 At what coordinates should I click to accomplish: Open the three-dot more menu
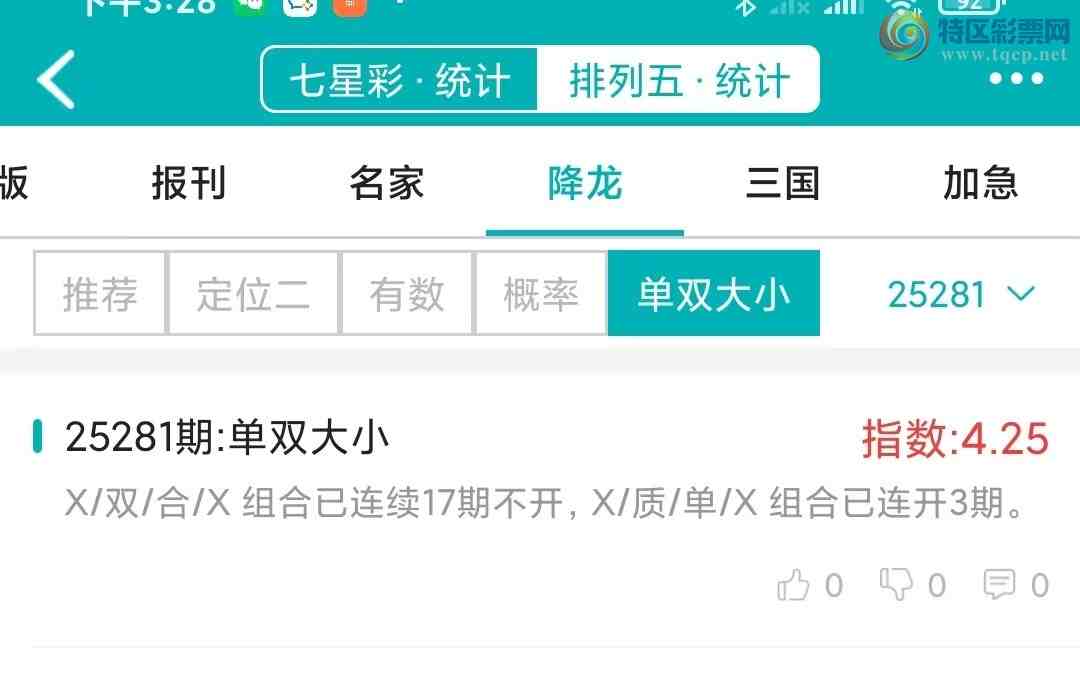pos(1016,78)
